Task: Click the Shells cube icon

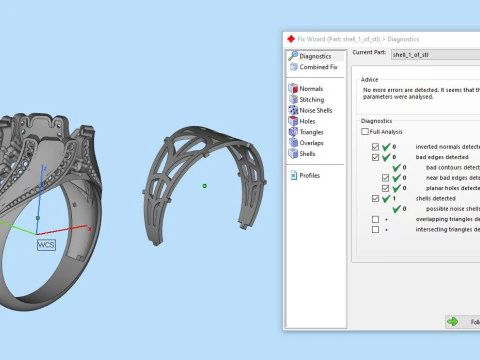Action: pyautogui.click(x=293, y=153)
